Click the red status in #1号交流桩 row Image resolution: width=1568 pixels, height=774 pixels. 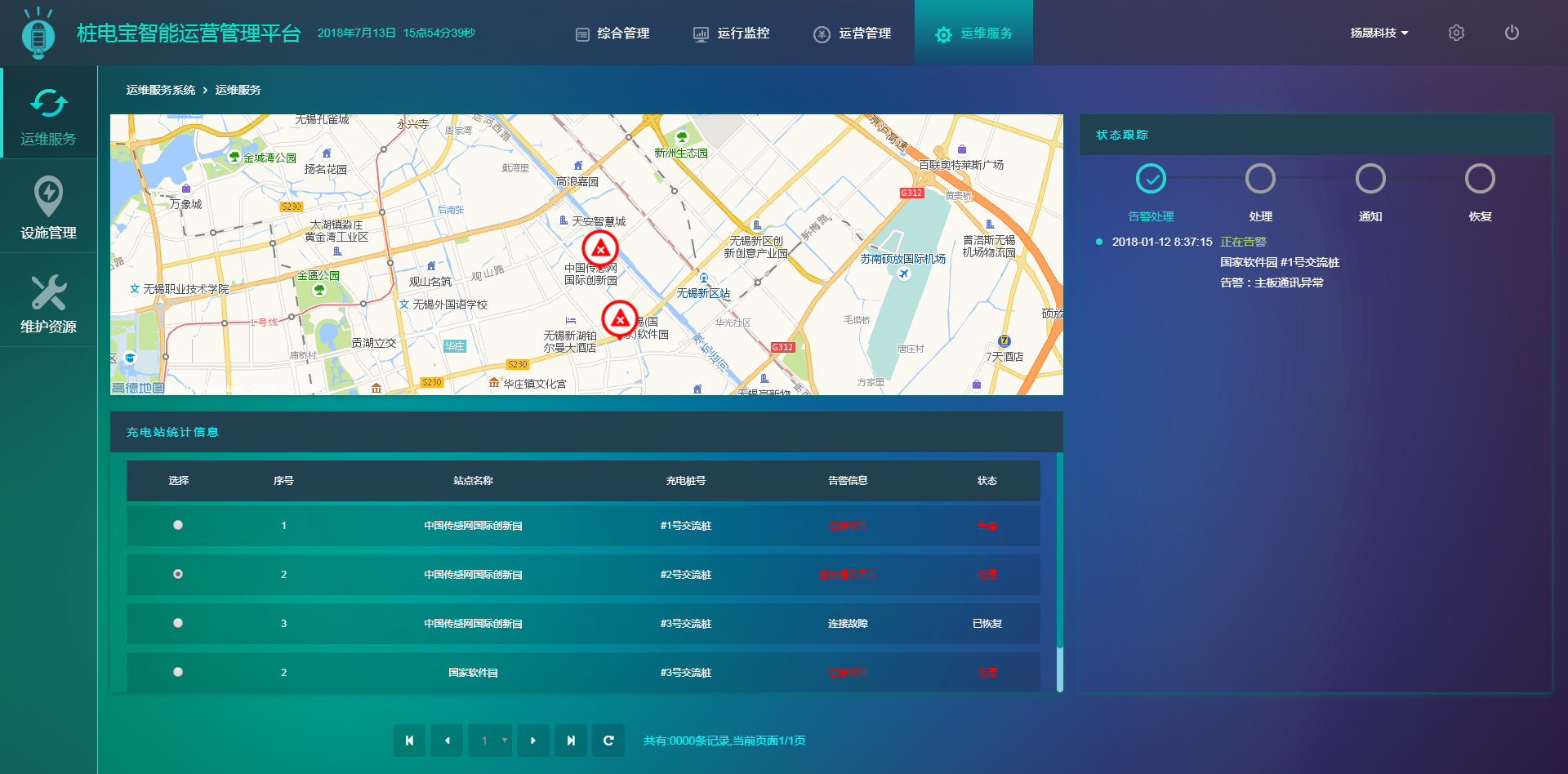pyautogui.click(x=987, y=526)
